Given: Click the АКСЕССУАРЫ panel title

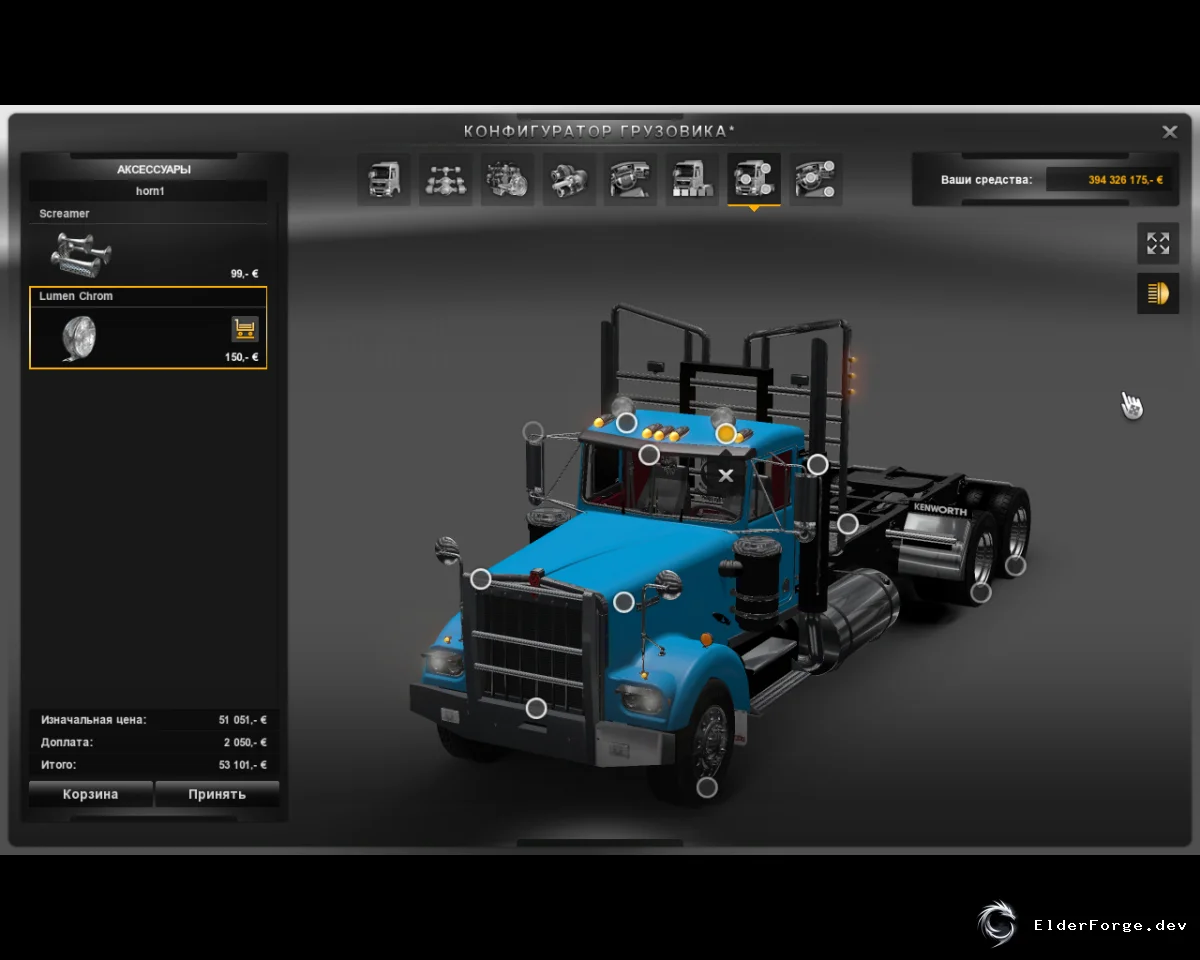Looking at the screenshot, I should pos(154,169).
